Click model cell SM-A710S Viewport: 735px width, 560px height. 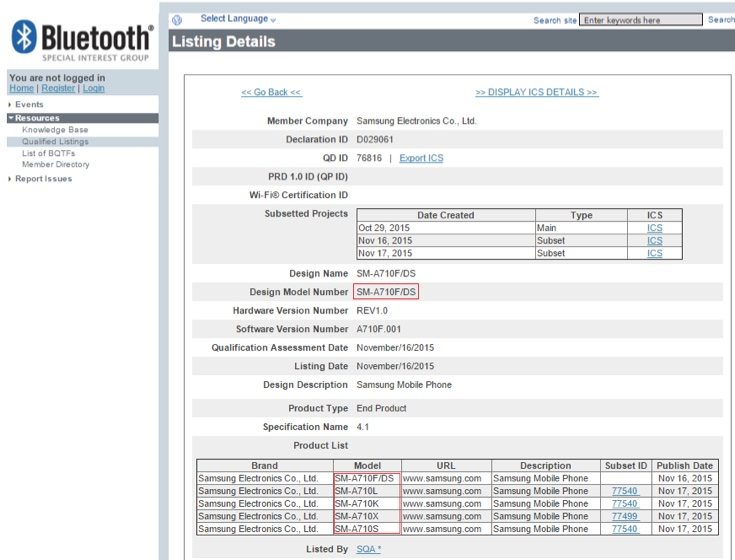coord(357,529)
